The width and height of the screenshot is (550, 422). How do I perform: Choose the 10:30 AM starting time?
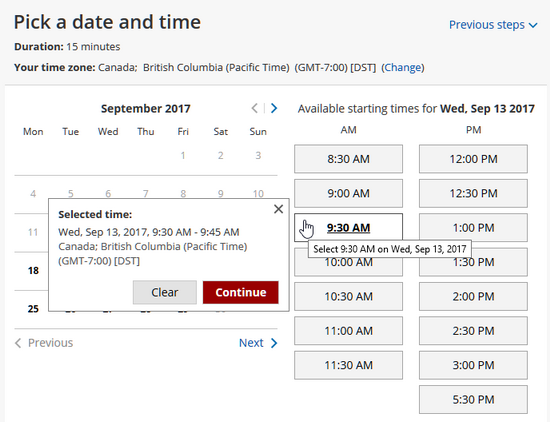[x=348, y=296]
